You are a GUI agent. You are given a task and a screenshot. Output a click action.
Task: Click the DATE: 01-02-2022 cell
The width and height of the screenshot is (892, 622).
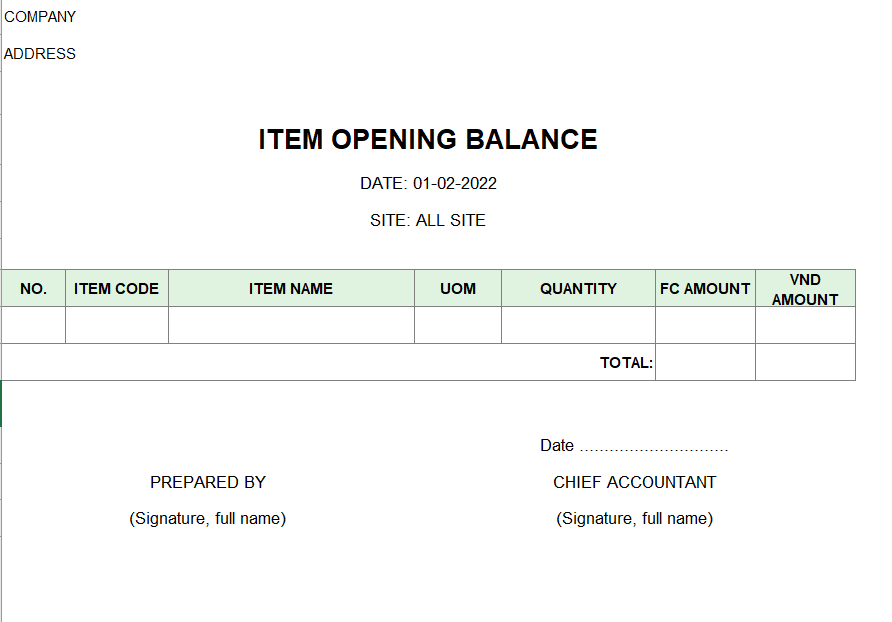click(428, 184)
